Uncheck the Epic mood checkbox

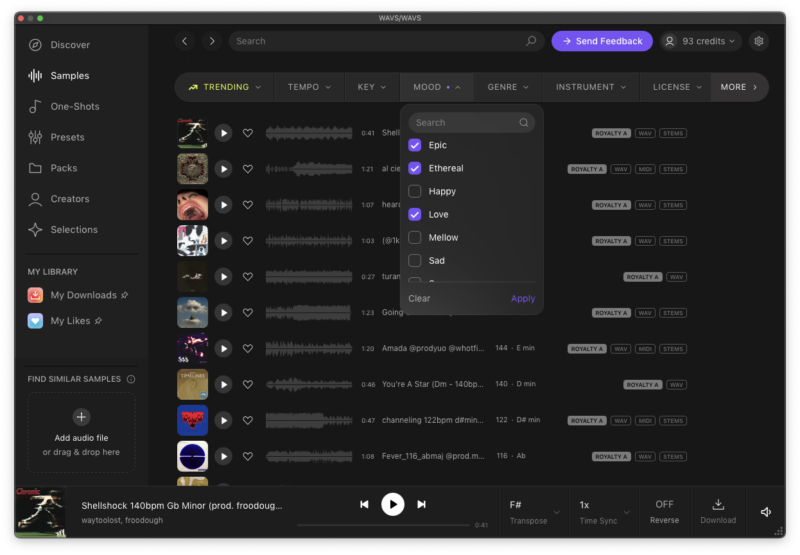(415, 145)
